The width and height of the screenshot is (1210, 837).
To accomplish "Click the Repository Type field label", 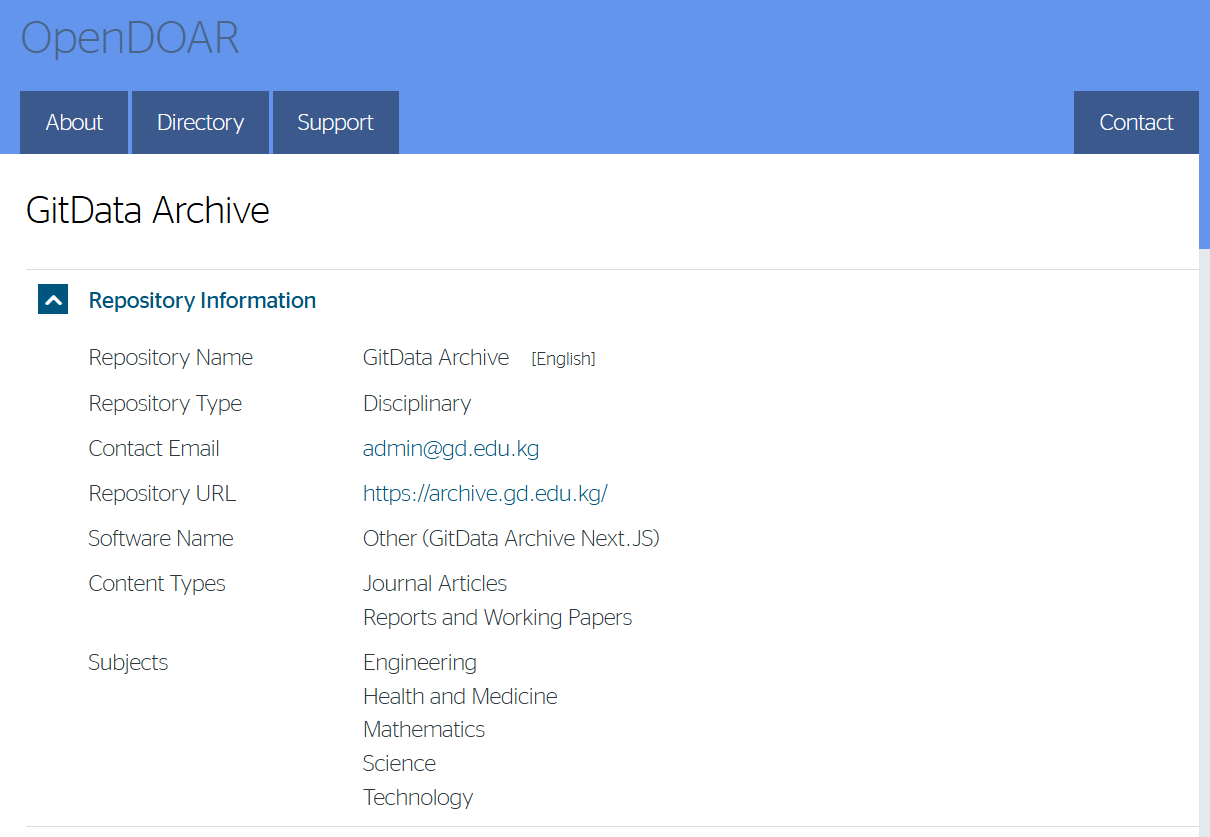I will click(x=165, y=403).
